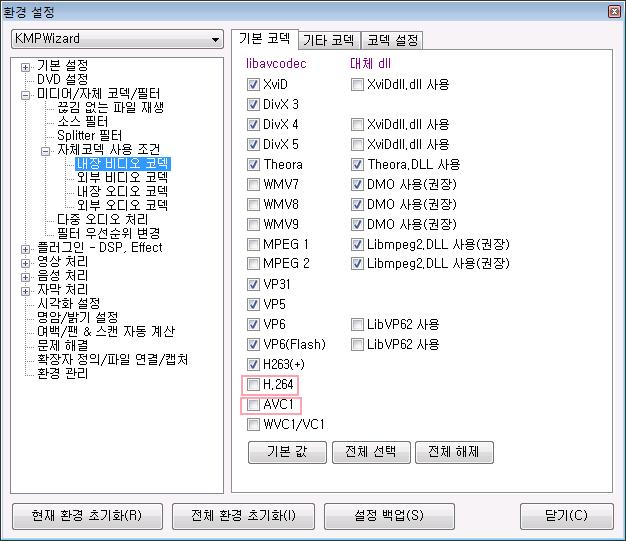The image size is (626, 541).
Task: Open the 코덱 설정 tab
Action: [392, 40]
